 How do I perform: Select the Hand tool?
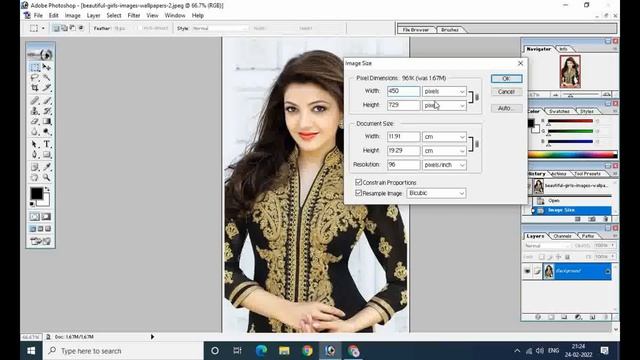pyautogui.click(x=35, y=178)
